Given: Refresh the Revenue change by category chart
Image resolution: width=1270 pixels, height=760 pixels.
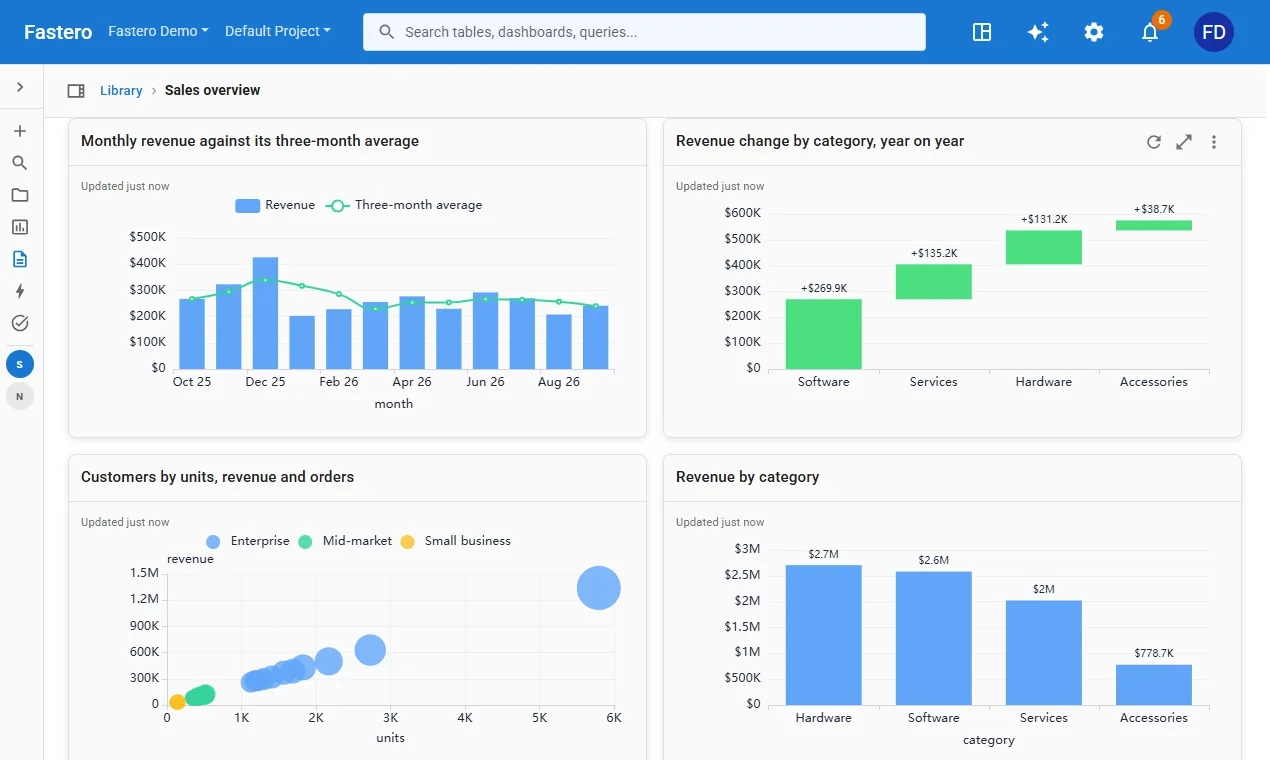Looking at the screenshot, I should 1154,142.
